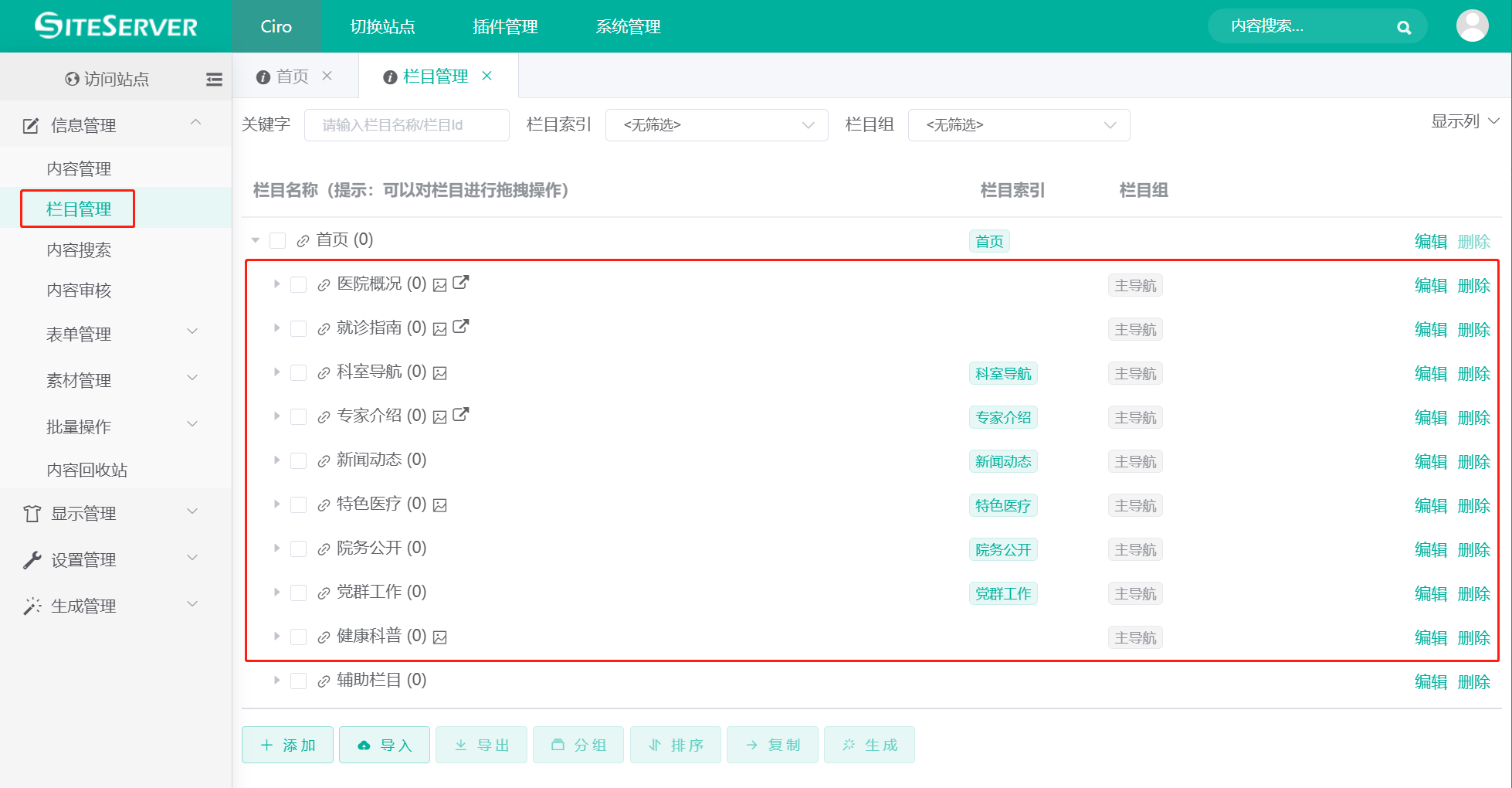Image resolution: width=1512 pixels, height=788 pixels.
Task: Click the globe icon next to 访问站点
Action: 71,79
